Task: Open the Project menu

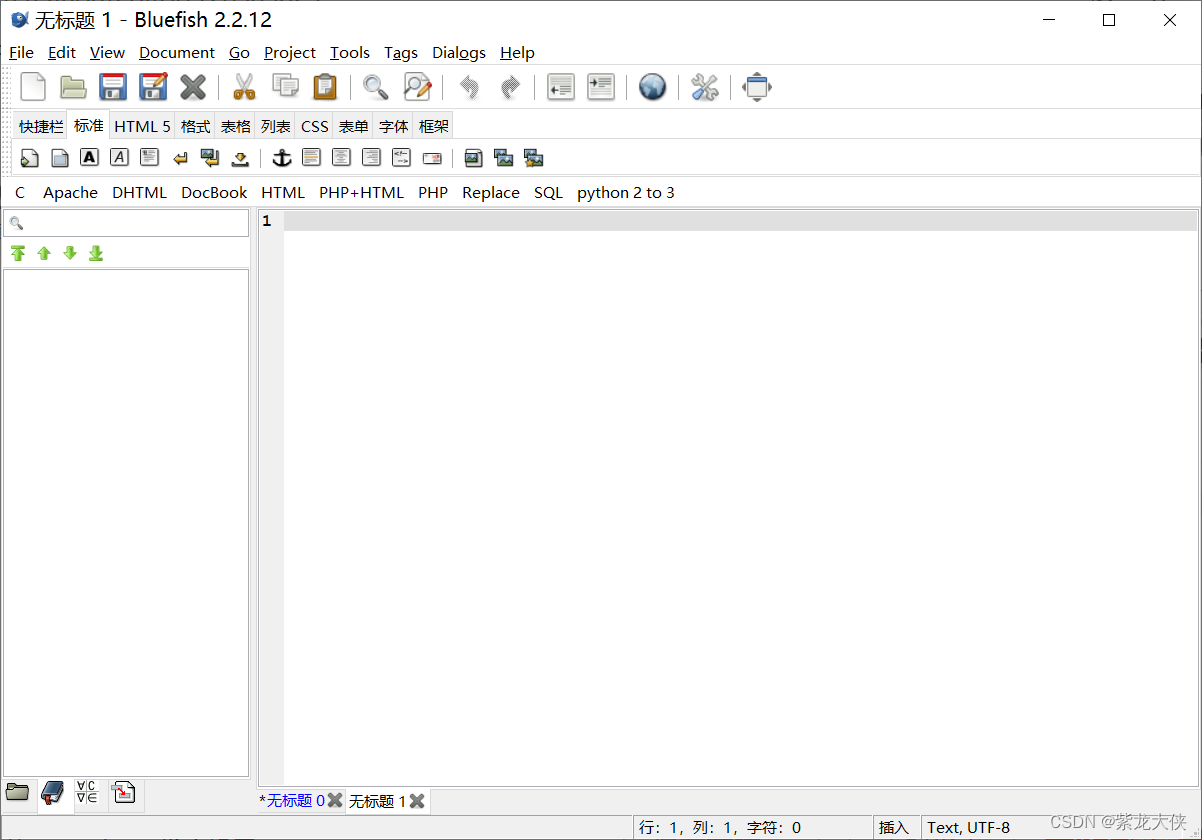Action: 290,52
